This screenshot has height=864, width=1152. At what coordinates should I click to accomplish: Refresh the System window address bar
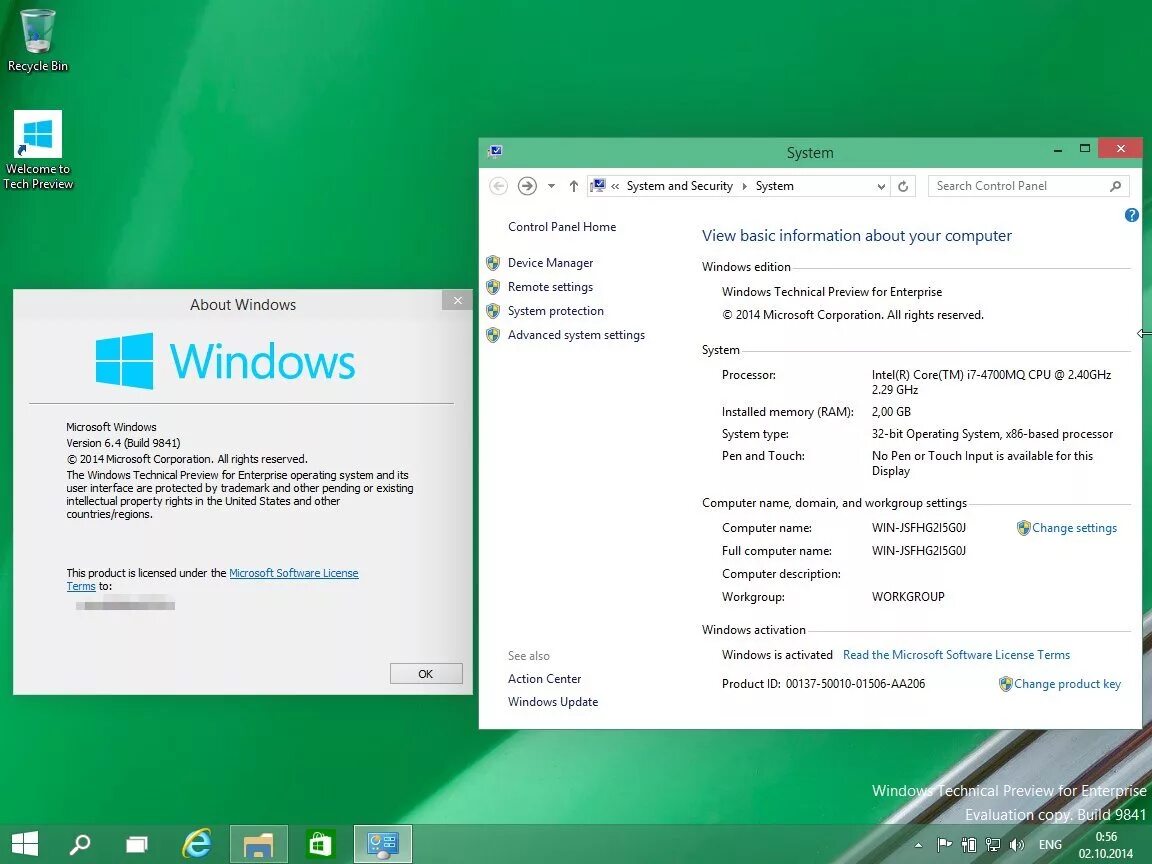click(903, 187)
